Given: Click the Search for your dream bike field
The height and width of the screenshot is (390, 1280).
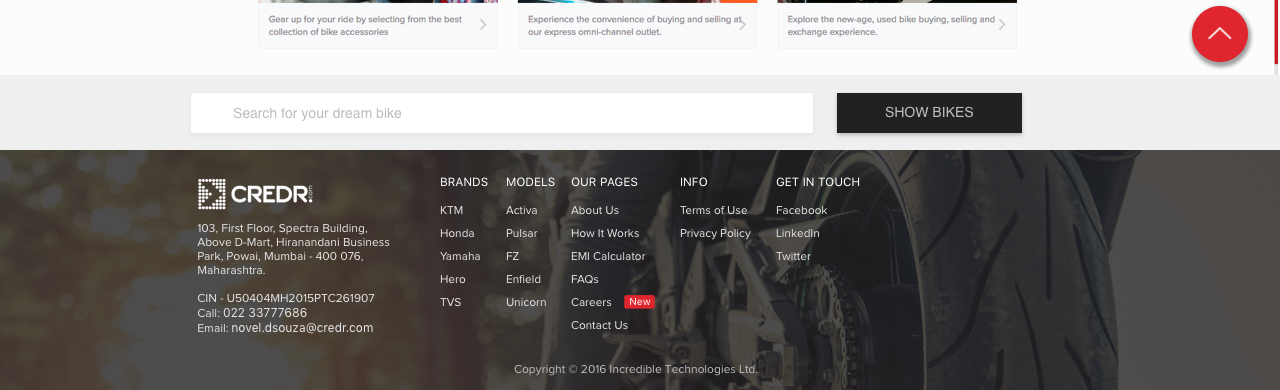Looking at the screenshot, I should click(x=502, y=113).
